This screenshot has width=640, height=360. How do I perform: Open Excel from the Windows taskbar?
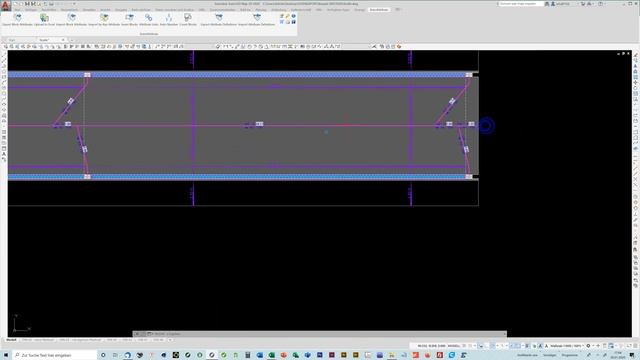(x=271, y=355)
